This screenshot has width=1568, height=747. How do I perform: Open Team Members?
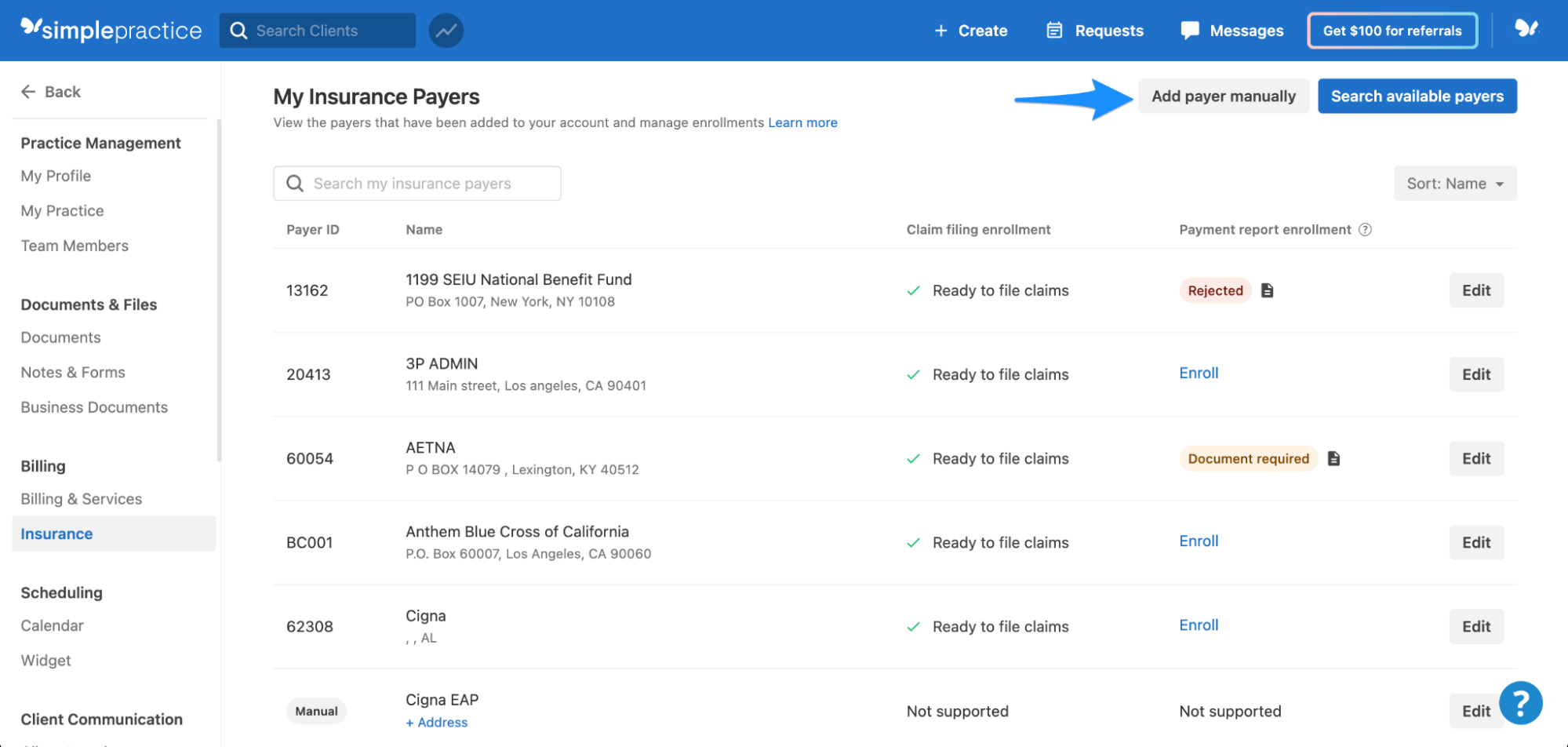click(x=75, y=246)
